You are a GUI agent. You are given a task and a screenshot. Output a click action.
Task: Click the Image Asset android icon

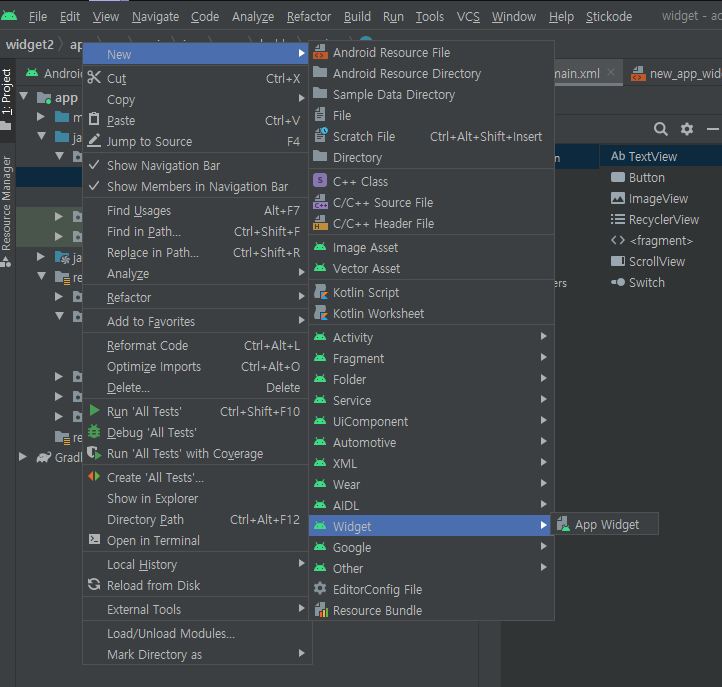pyautogui.click(x=320, y=247)
